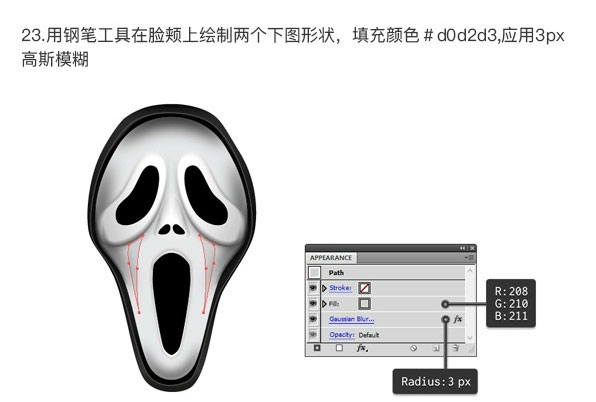Toggle visibility eye for Stroke row
The image size is (596, 402).
point(313,288)
